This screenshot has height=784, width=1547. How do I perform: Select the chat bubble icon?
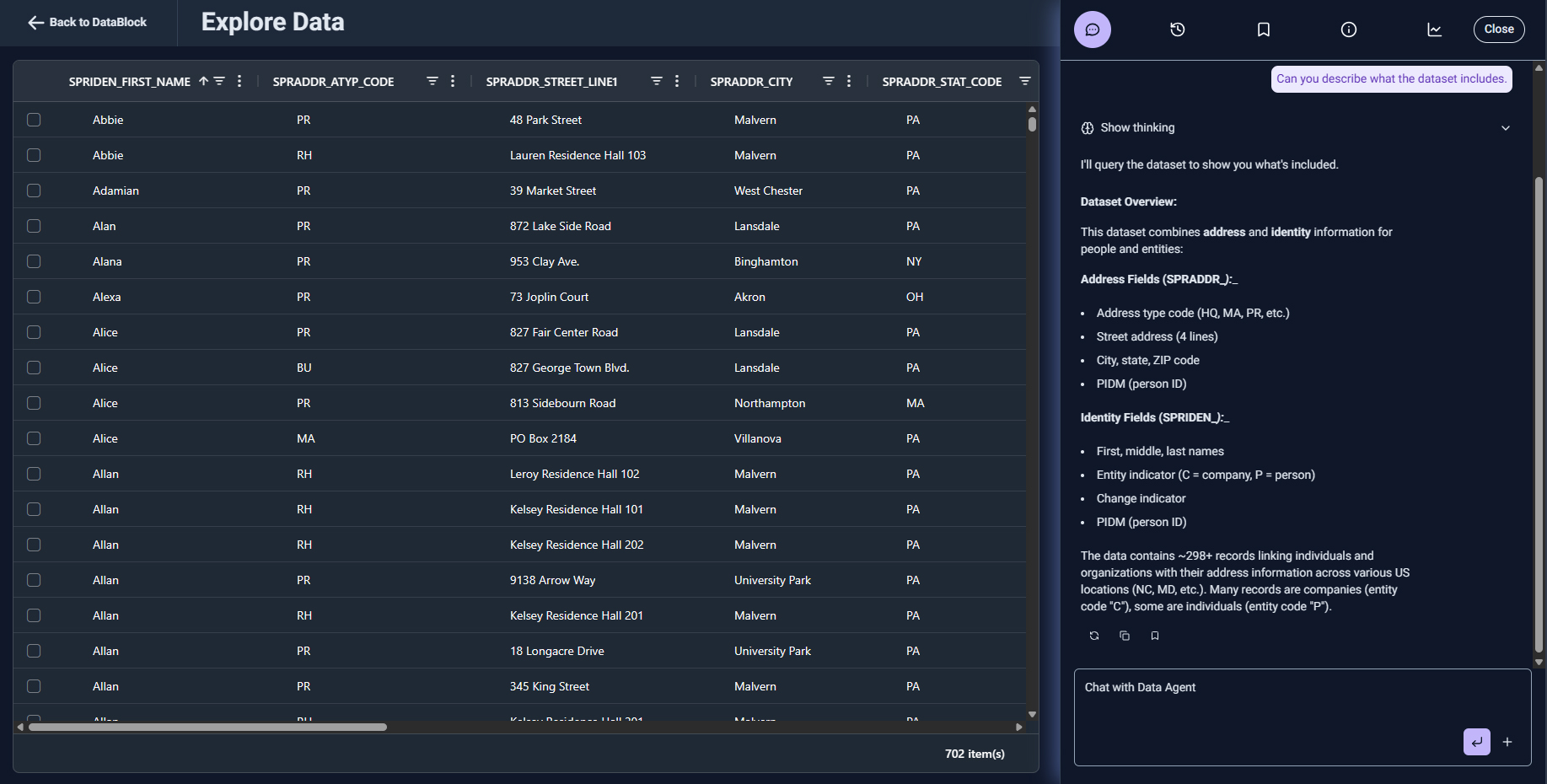point(1092,30)
